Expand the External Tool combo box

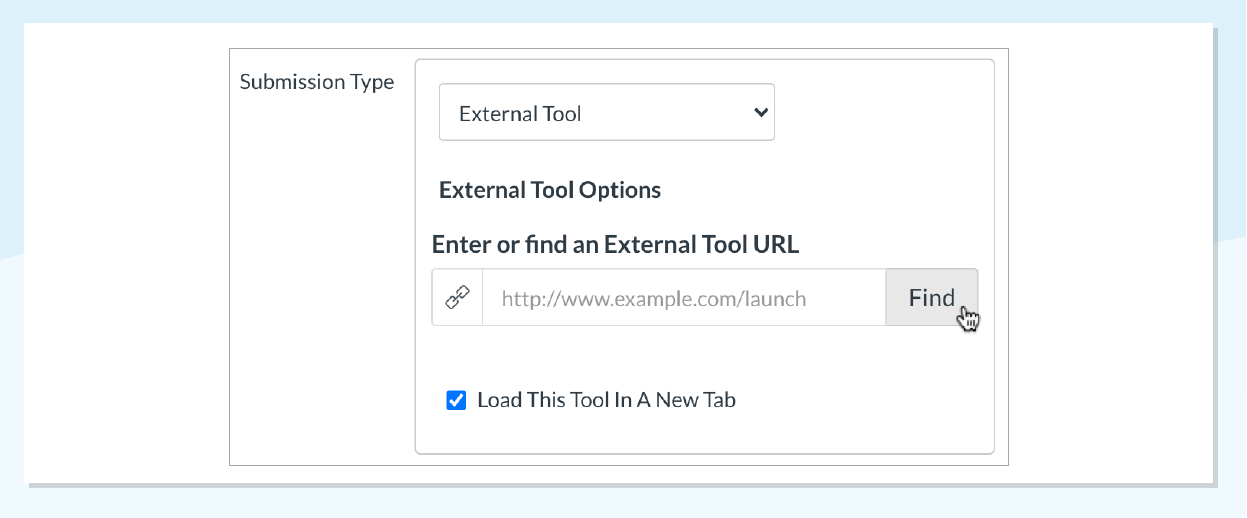(607, 112)
